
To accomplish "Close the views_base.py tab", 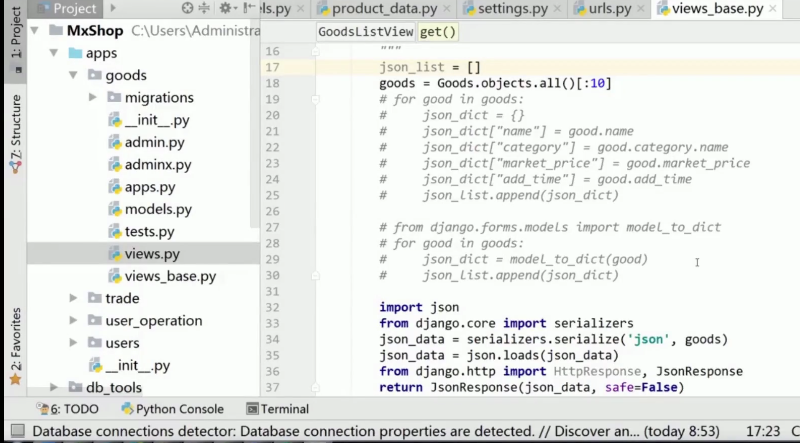I will [772, 9].
